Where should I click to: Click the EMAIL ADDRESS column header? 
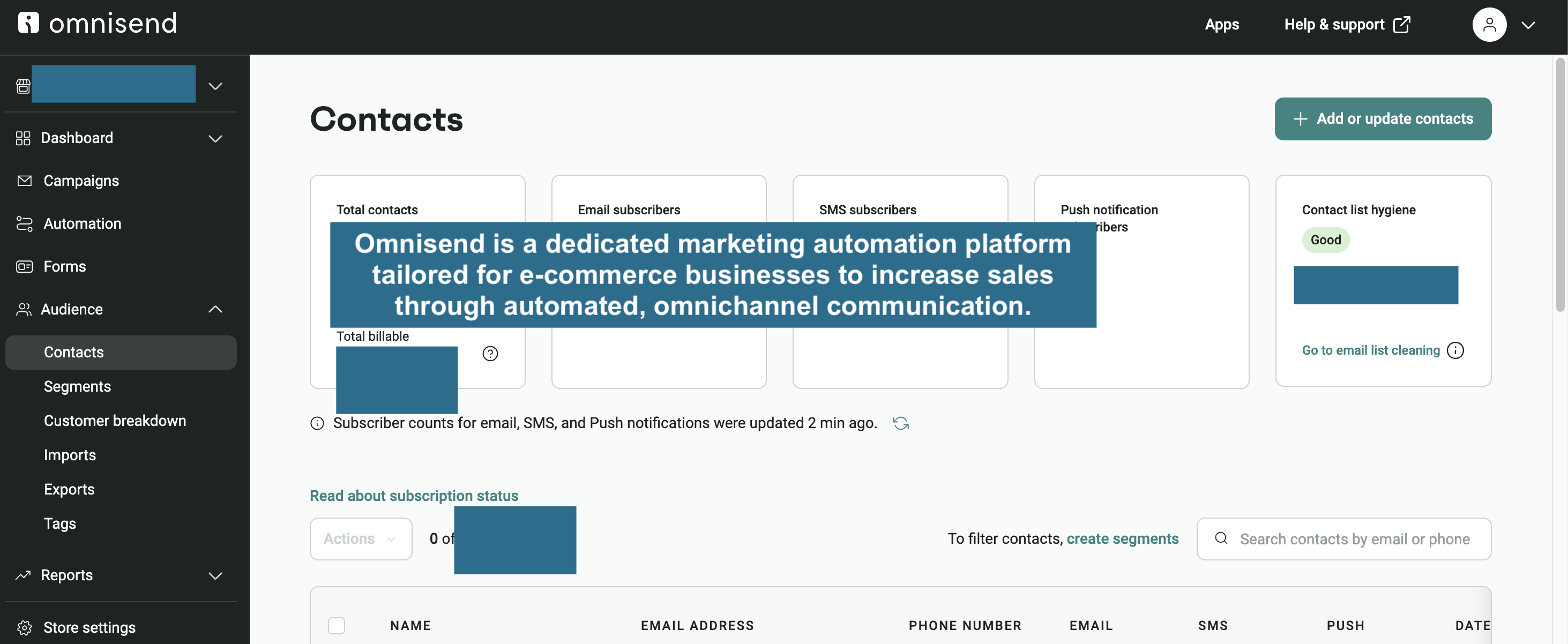(x=697, y=626)
